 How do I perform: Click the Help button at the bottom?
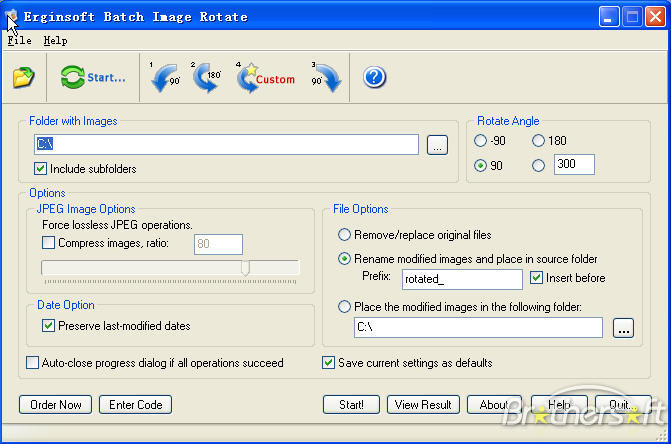click(x=559, y=405)
